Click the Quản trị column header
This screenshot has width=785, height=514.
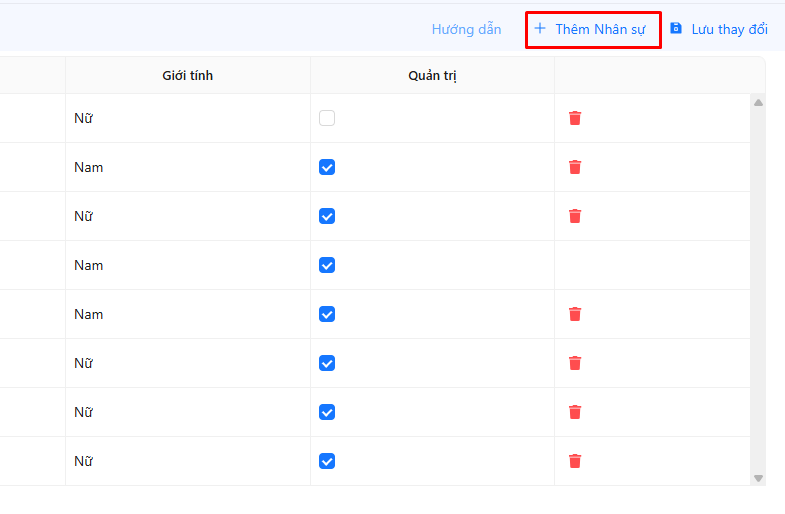[x=432, y=75]
